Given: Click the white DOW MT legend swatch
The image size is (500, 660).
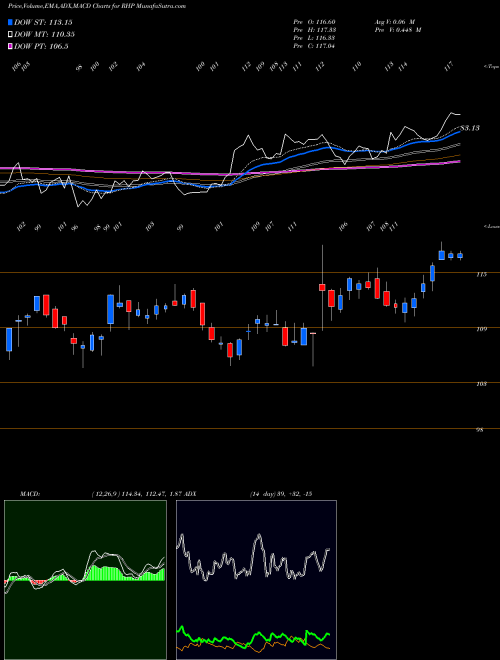Looking at the screenshot, I should (10, 35).
